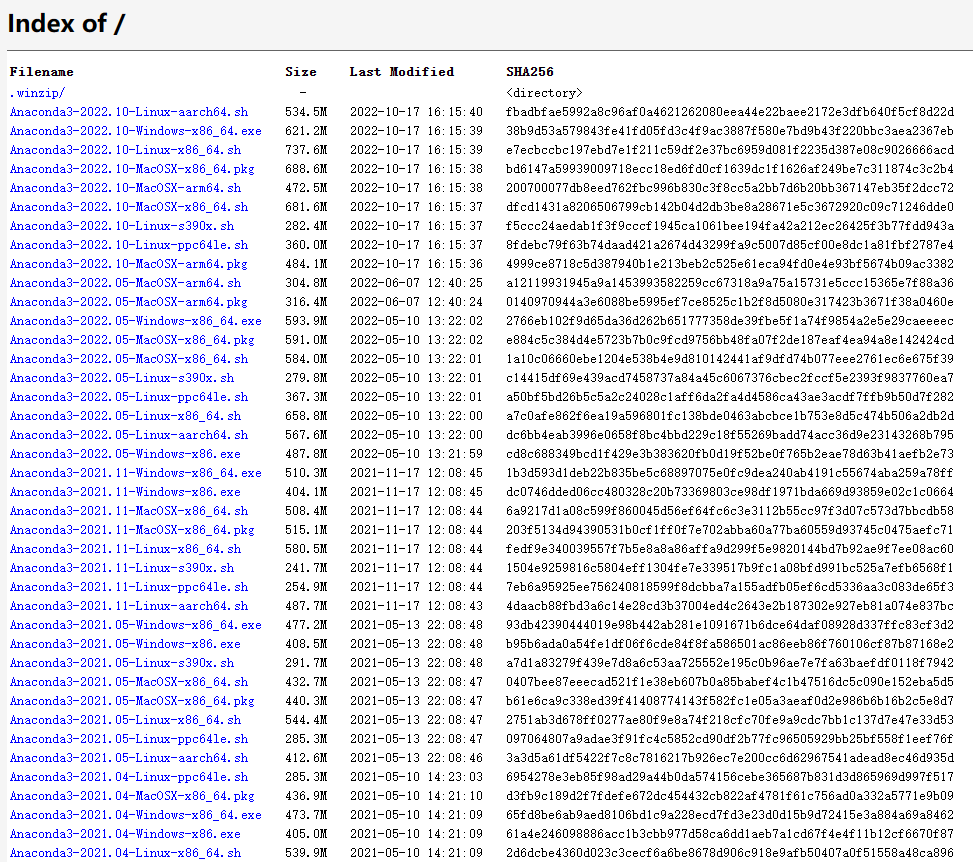Image resolution: width=973 pixels, height=862 pixels.
Task: Select Anaconda3-2022.10-MacOSX-arm64.sh link
Action: pyautogui.click(x=125, y=188)
